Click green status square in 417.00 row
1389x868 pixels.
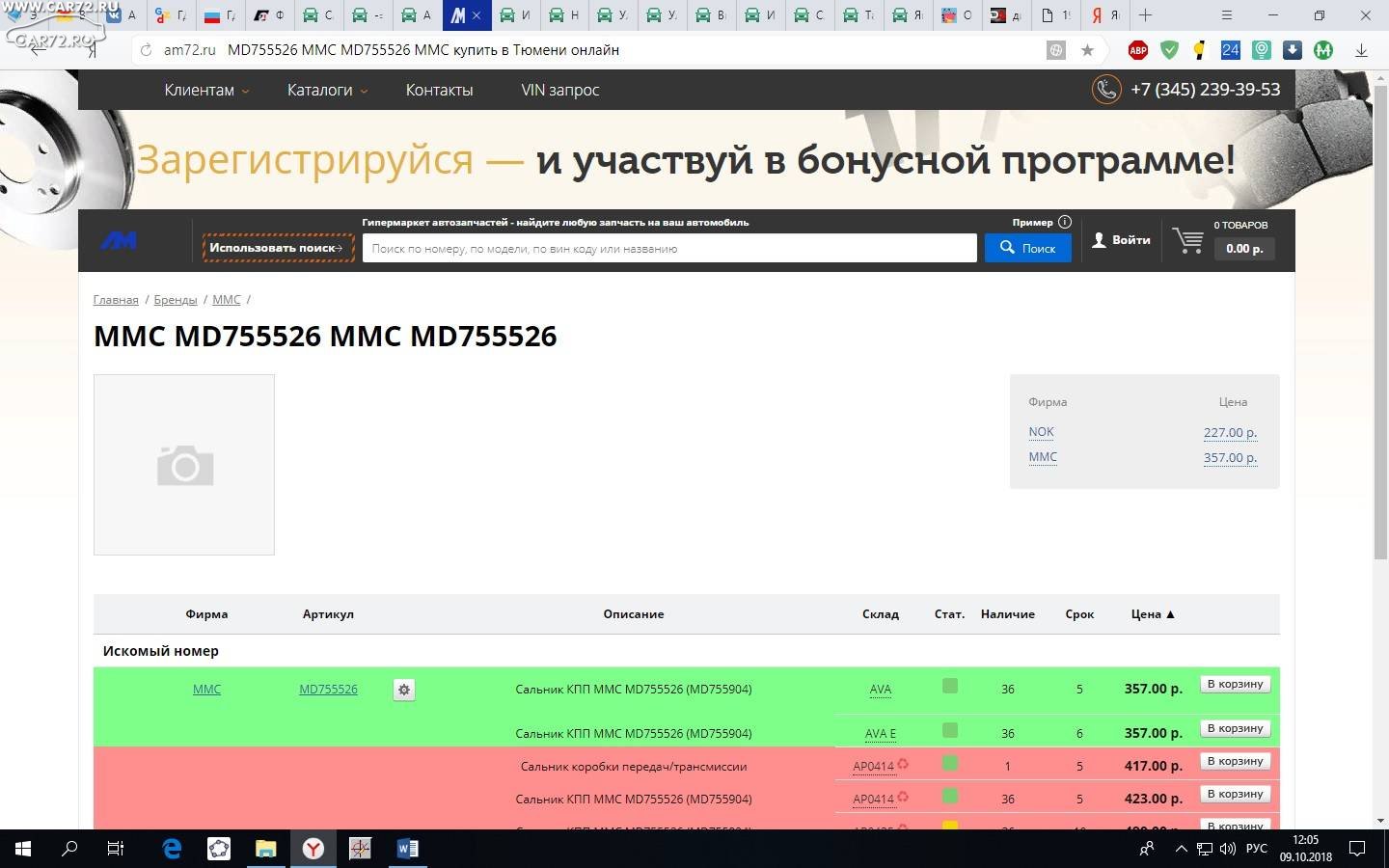coord(950,763)
